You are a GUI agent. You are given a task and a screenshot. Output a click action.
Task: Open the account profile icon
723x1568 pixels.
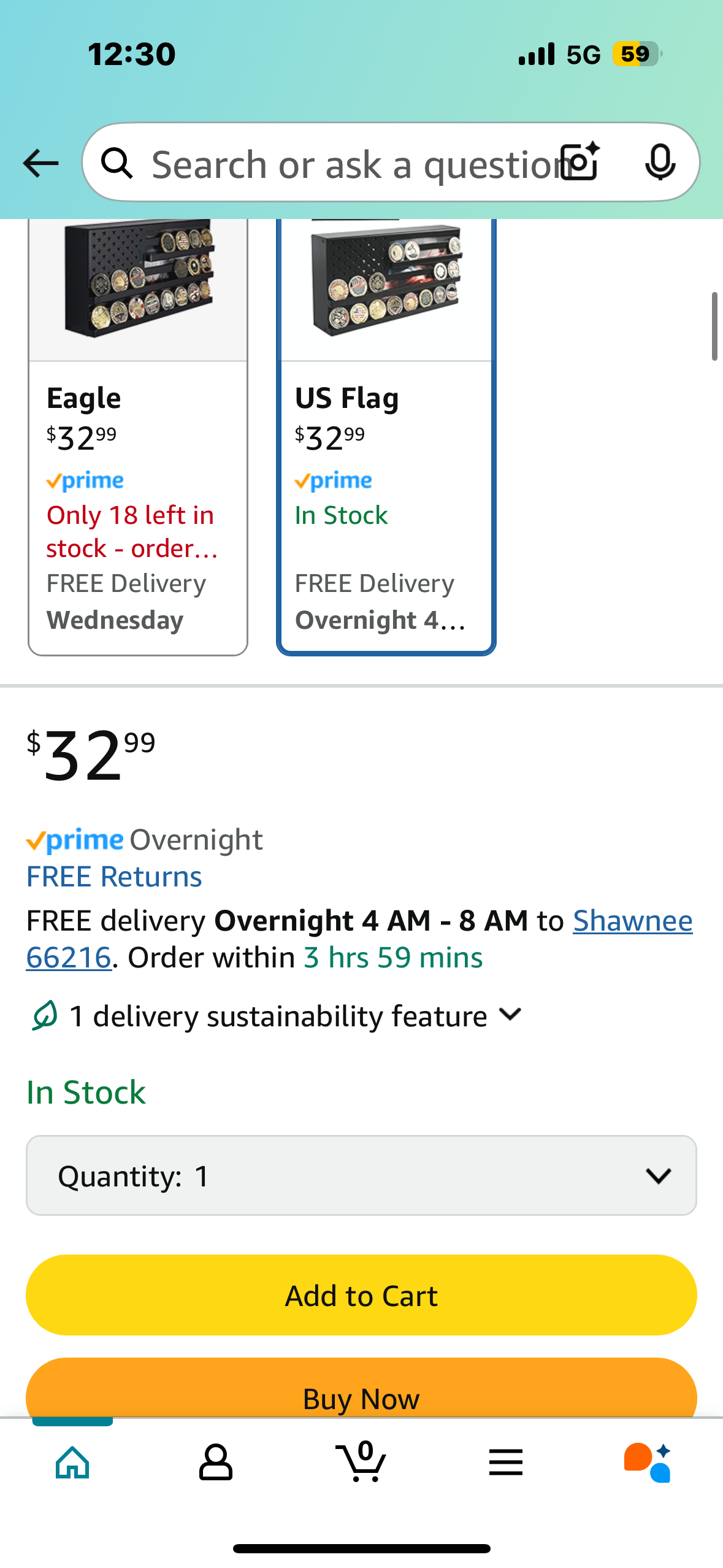pos(216,1462)
